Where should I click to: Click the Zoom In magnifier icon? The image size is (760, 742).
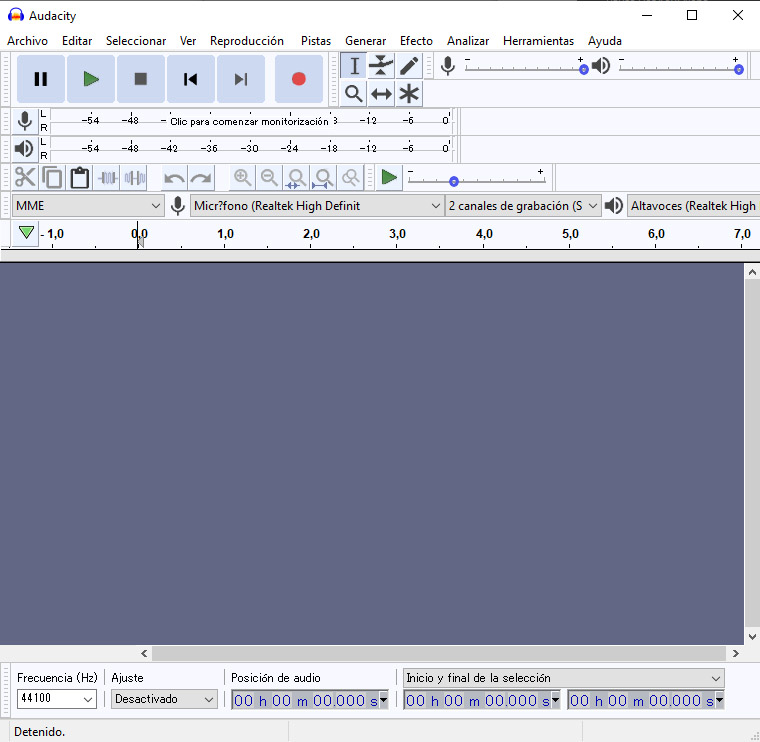coord(242,178)
